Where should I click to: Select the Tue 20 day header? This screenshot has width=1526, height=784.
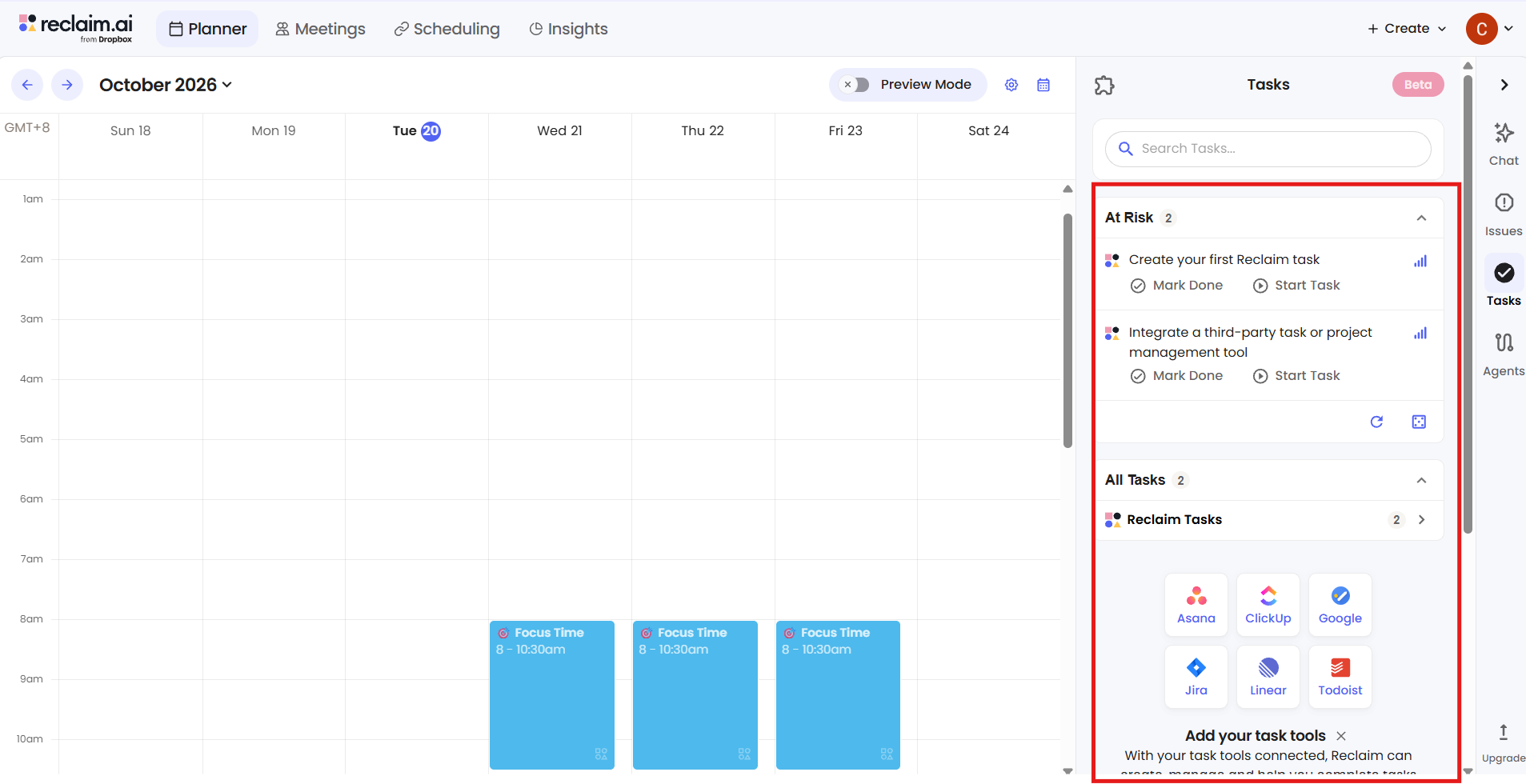click(x=416, y=130)
